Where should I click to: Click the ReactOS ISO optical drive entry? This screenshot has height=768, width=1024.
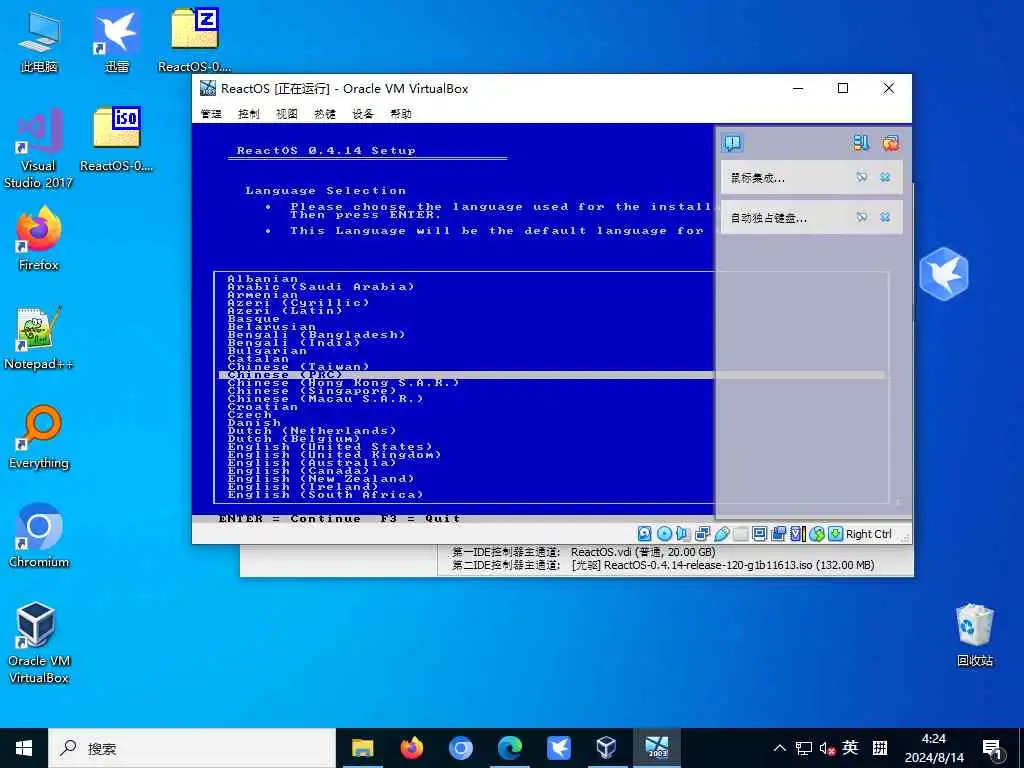(723, 566)
